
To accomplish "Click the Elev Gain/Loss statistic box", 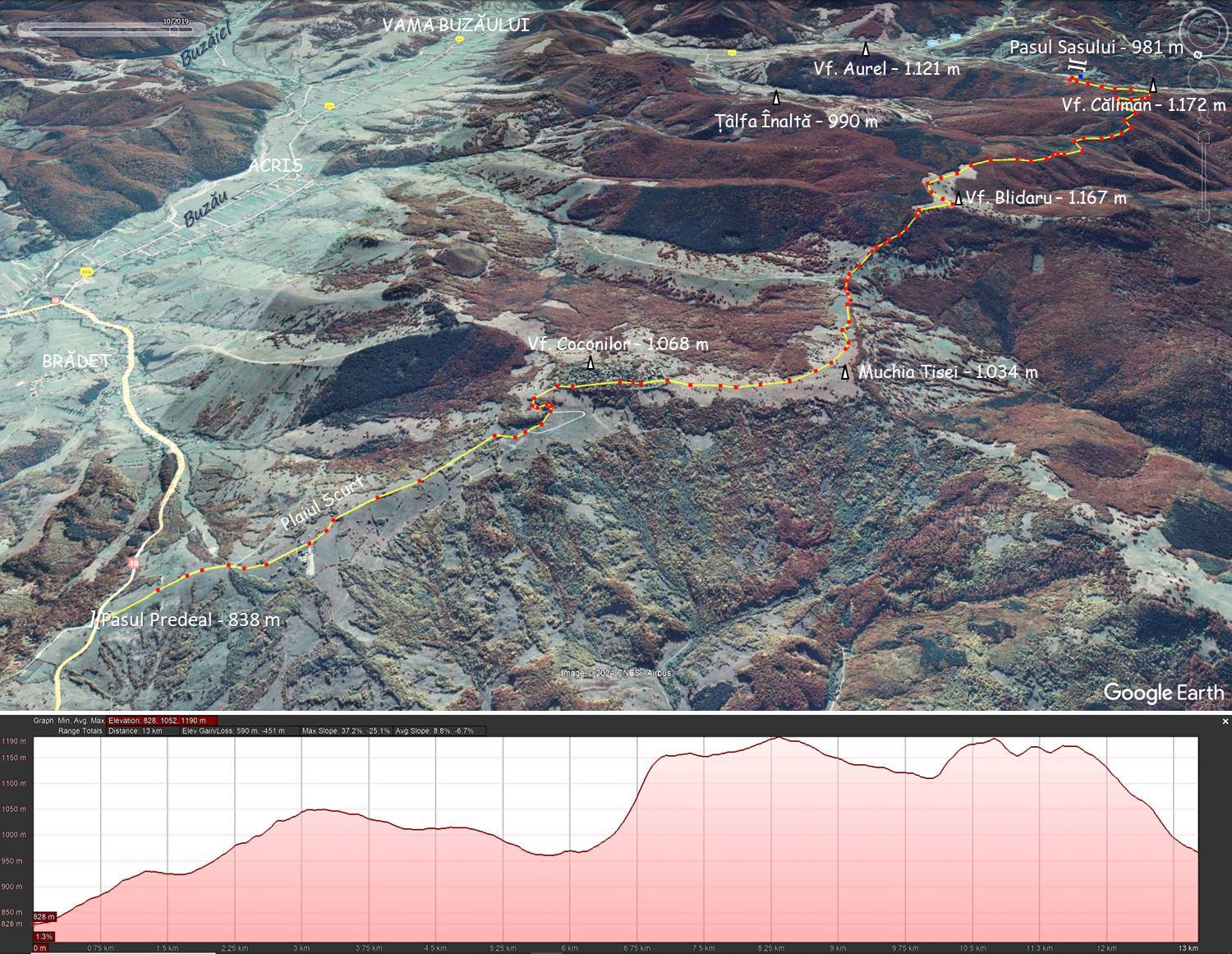I will pos(233,730).
